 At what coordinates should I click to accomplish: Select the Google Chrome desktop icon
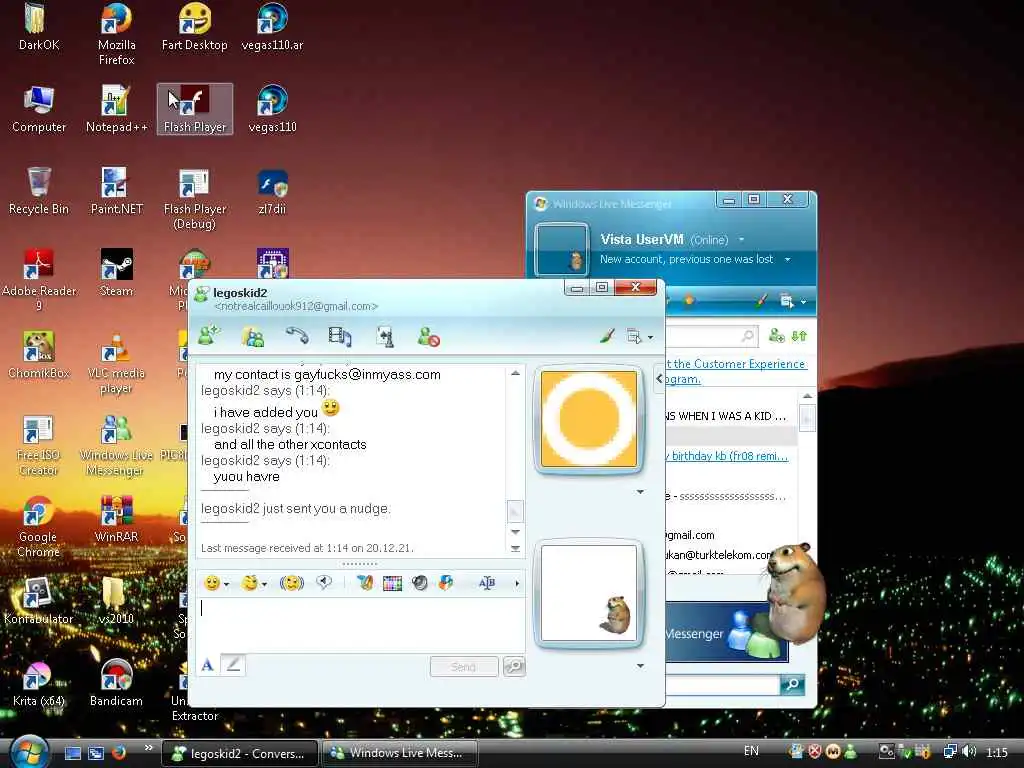point(38,526)
